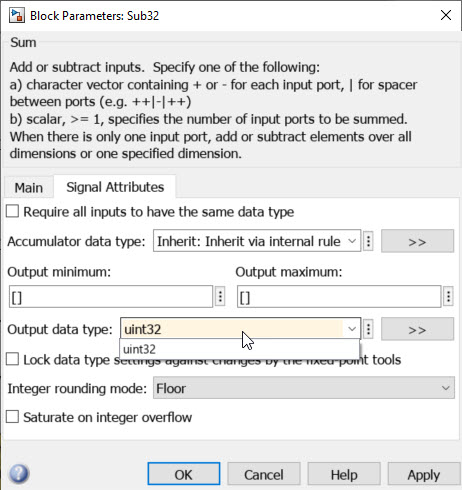Viewport: 462px width, 490px height.
Task: Click the Sum block type label
Action: pyautogui.click(x=23, y=43)
